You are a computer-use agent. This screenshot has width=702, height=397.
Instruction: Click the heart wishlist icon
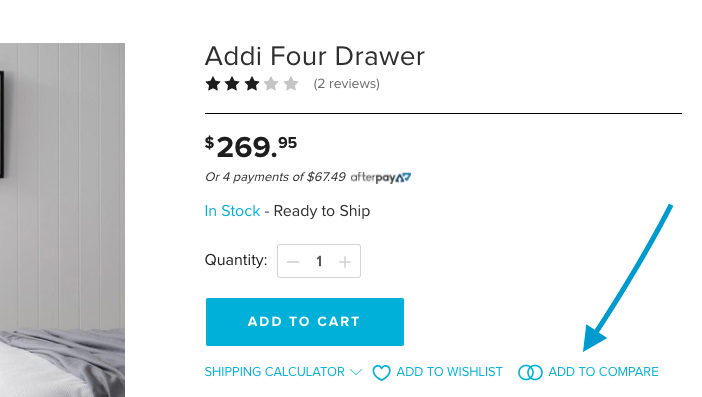tap(381, 372)
